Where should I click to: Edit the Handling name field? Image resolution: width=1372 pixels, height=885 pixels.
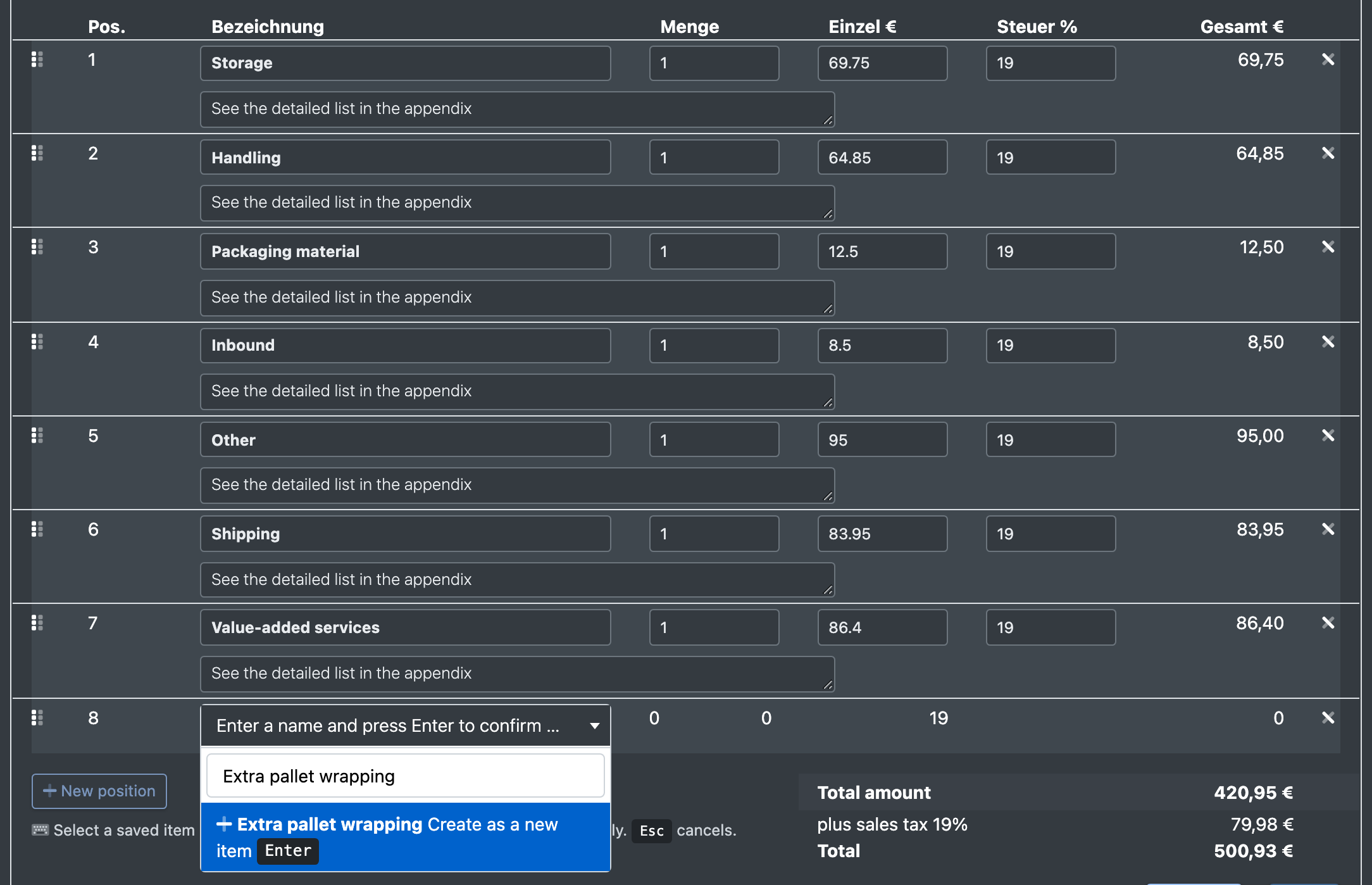click(406, 157)
